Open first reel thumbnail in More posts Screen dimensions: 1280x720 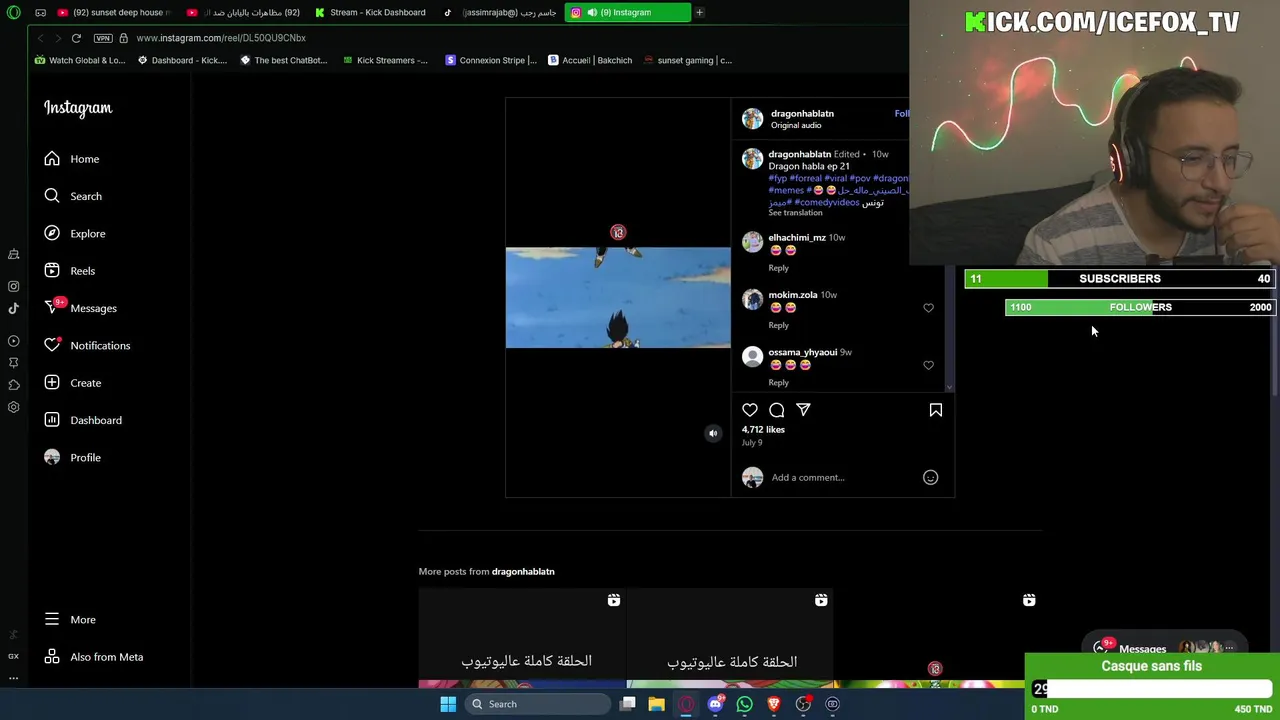pyautogui.click(x=521, y=639)
